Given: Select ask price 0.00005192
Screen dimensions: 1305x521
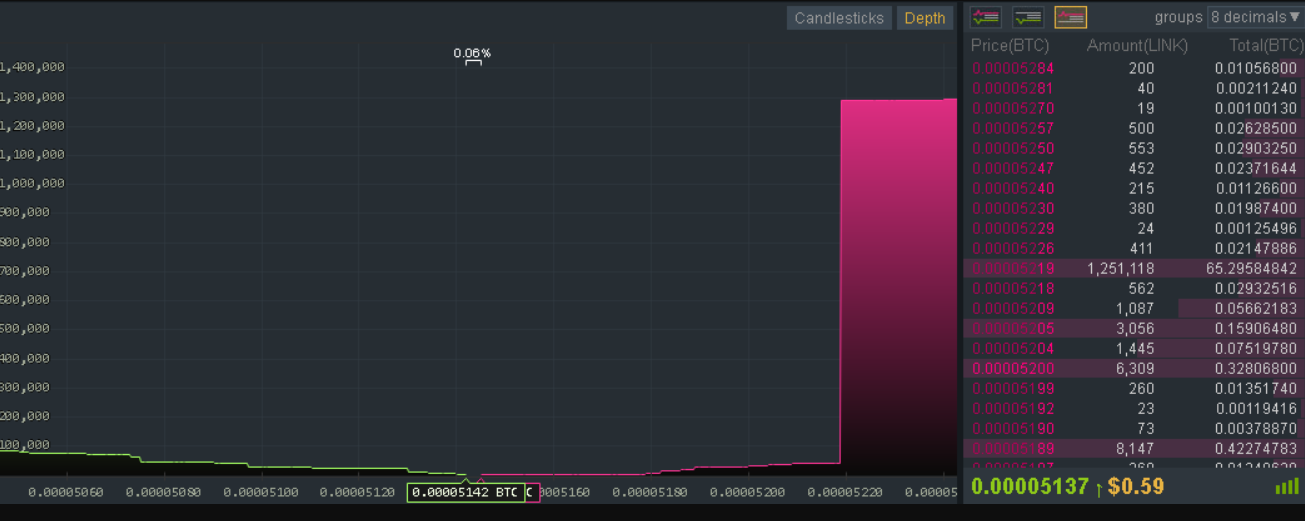Looking at the screenshot, I should pos(1013,408).
